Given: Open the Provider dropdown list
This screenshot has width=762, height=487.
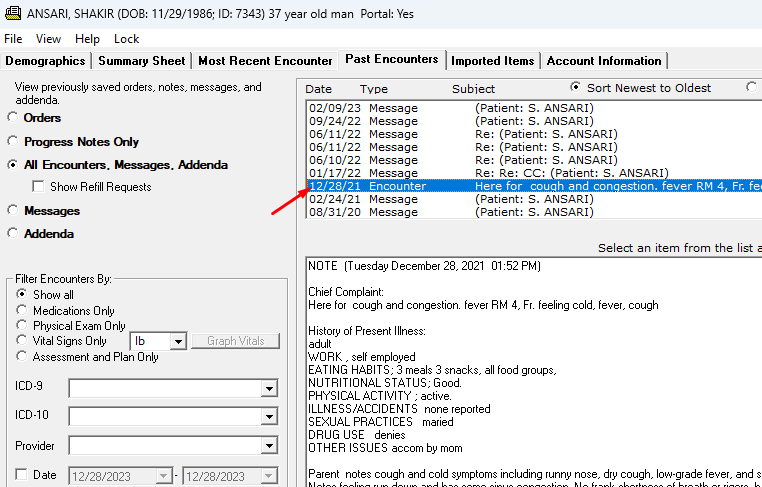Looking at the screenshot, I should [x=268, y=446].
